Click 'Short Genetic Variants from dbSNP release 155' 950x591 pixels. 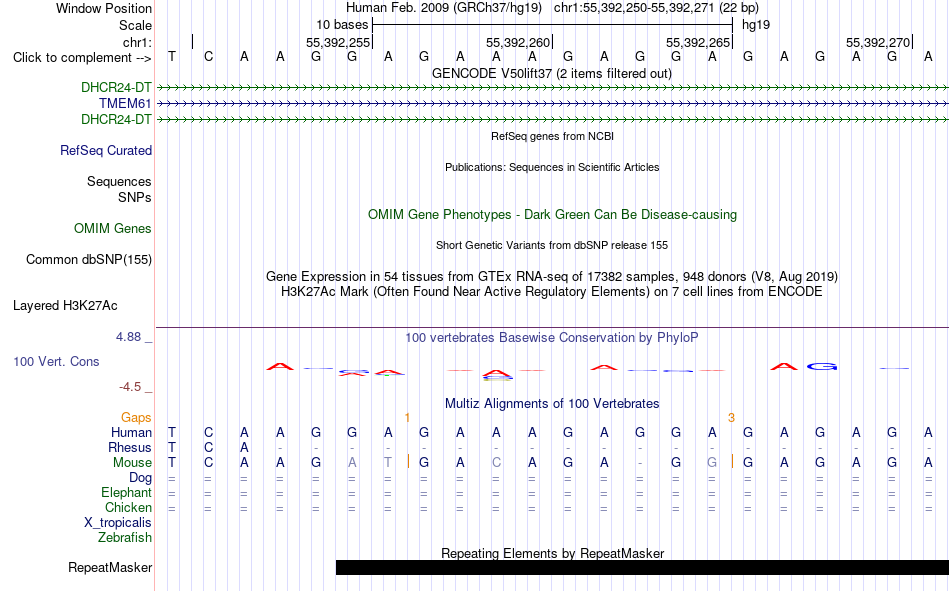pyautogui.click(x=552, y=245)
